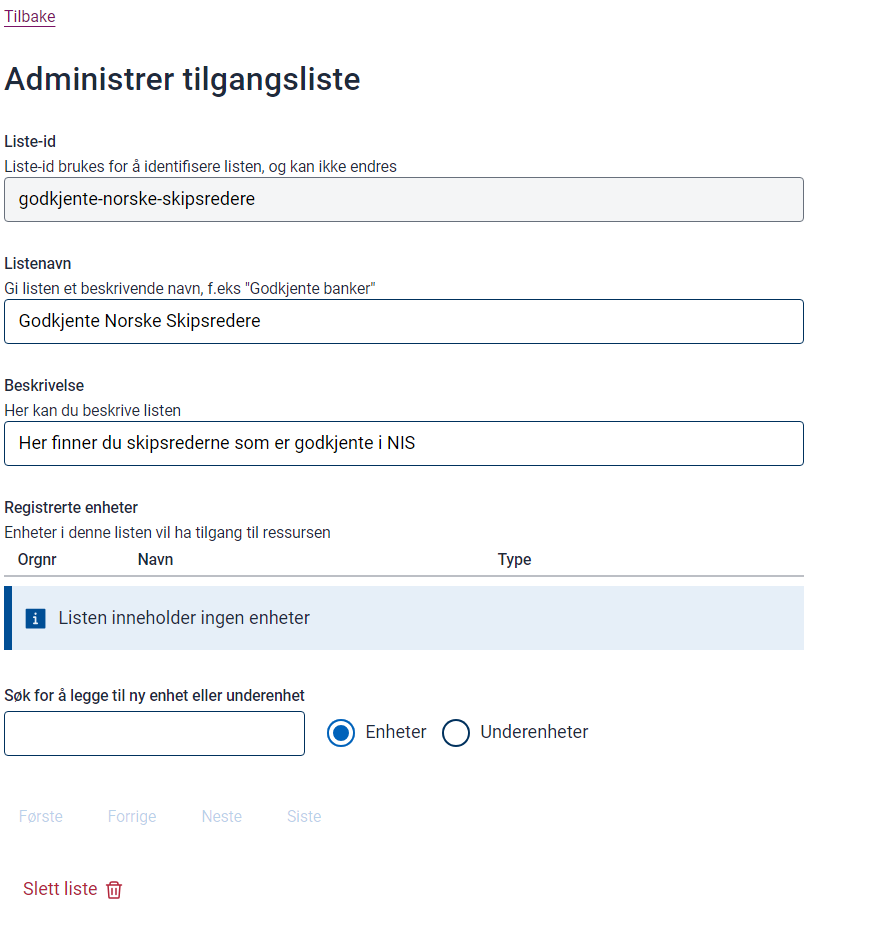Click the Registrerte enheter section label

(72, 507)
